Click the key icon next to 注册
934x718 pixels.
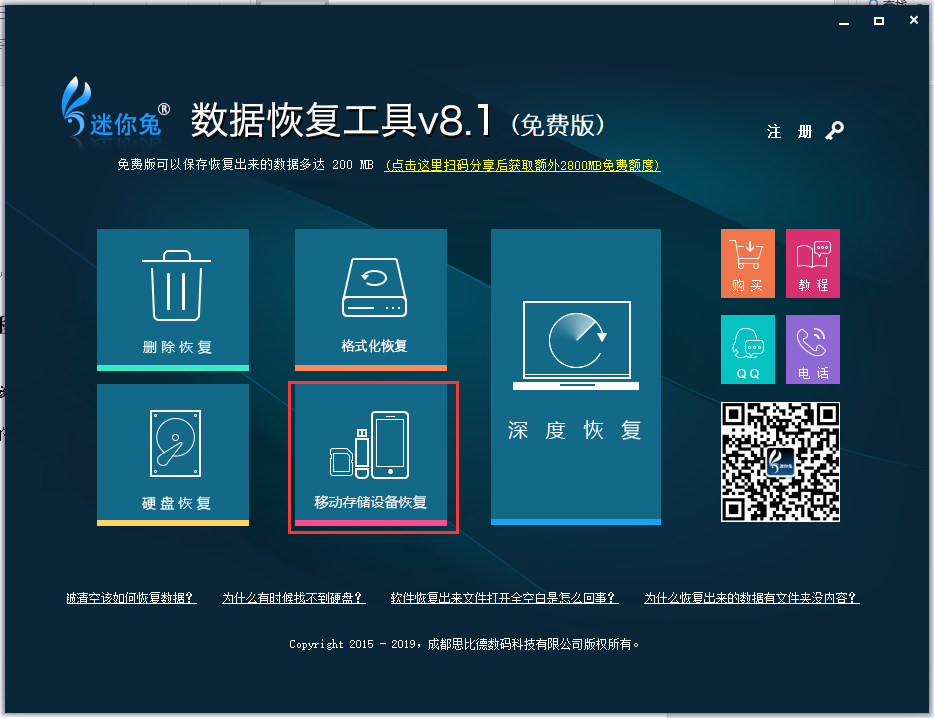(x=834, y=130)
